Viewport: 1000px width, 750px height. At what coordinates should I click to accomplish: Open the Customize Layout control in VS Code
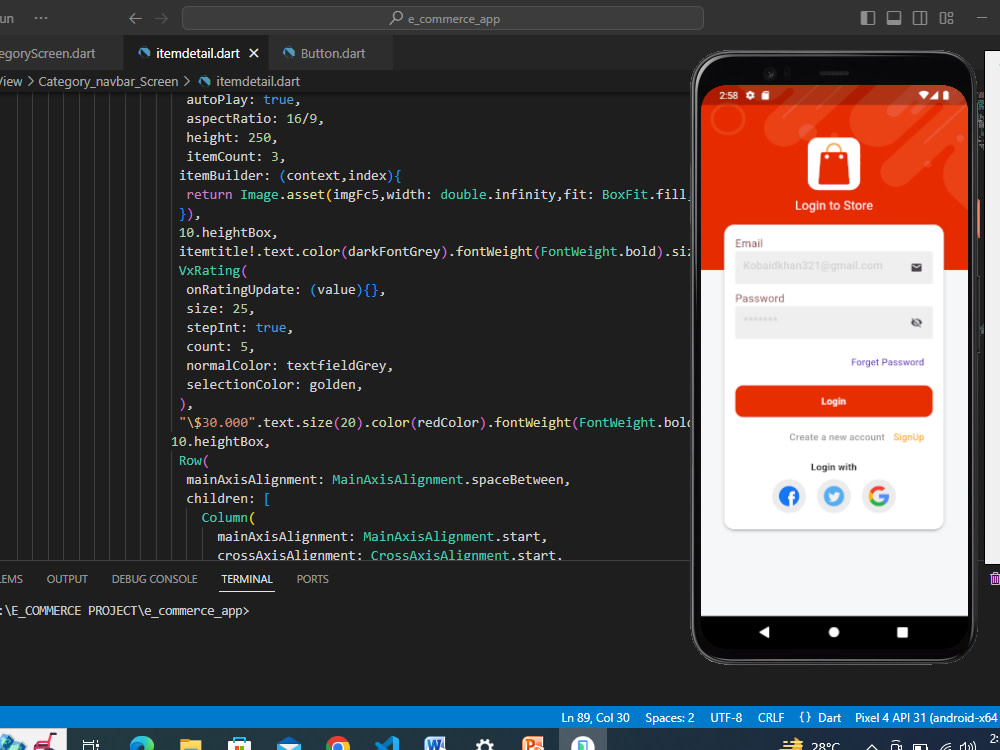tap(946, 17)
